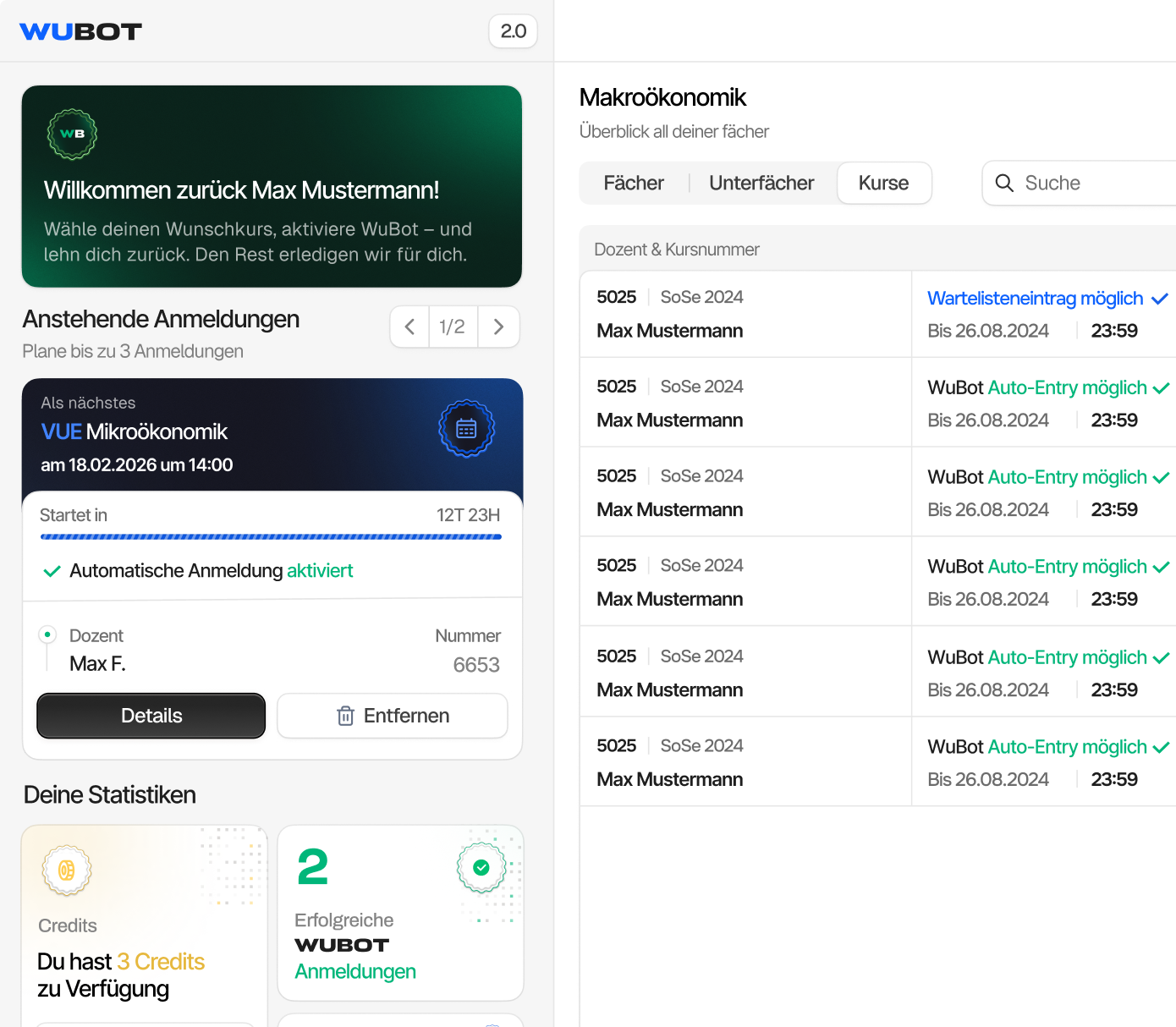Click the green check next to Automatische Anmeldung

pos(52,570)
